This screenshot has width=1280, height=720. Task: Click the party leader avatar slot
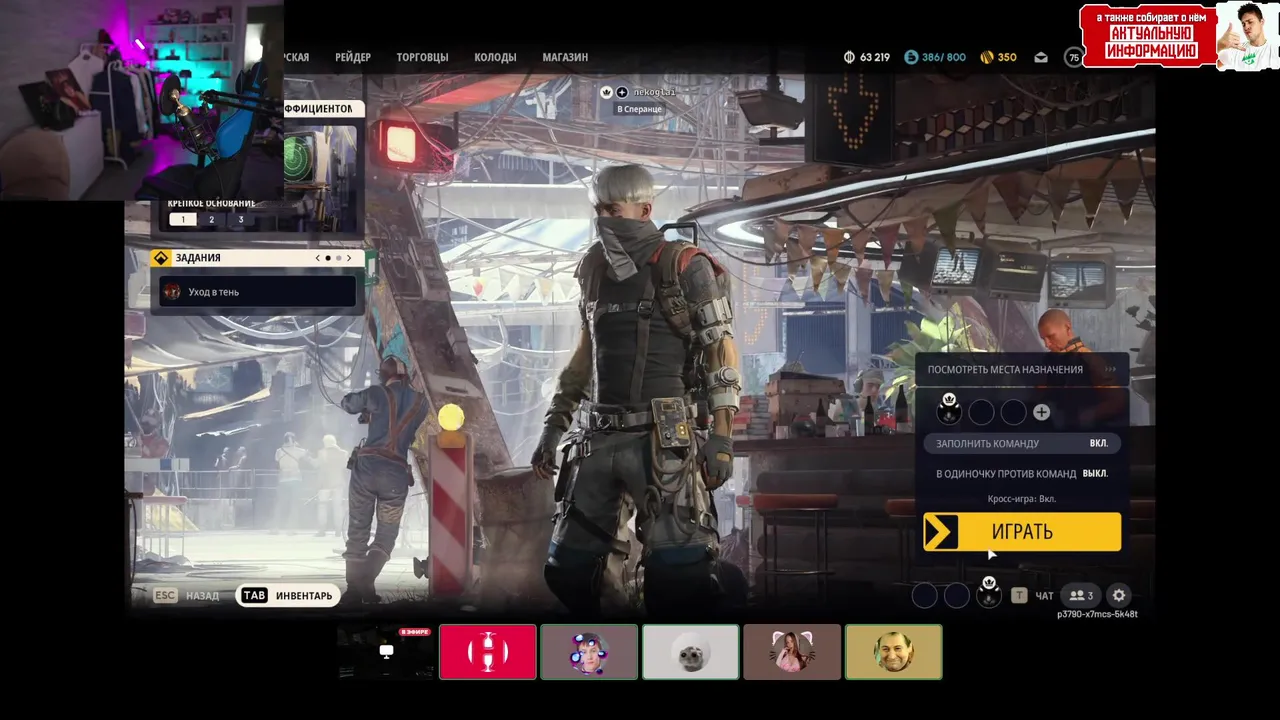tap(949, 410)
